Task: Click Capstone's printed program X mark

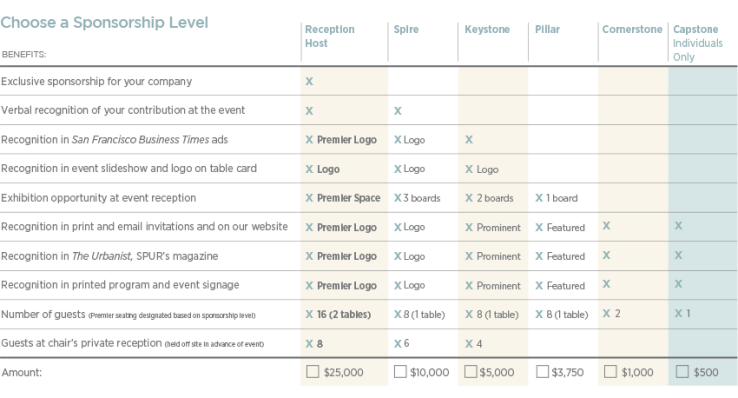Action: [x=678, y=284]
